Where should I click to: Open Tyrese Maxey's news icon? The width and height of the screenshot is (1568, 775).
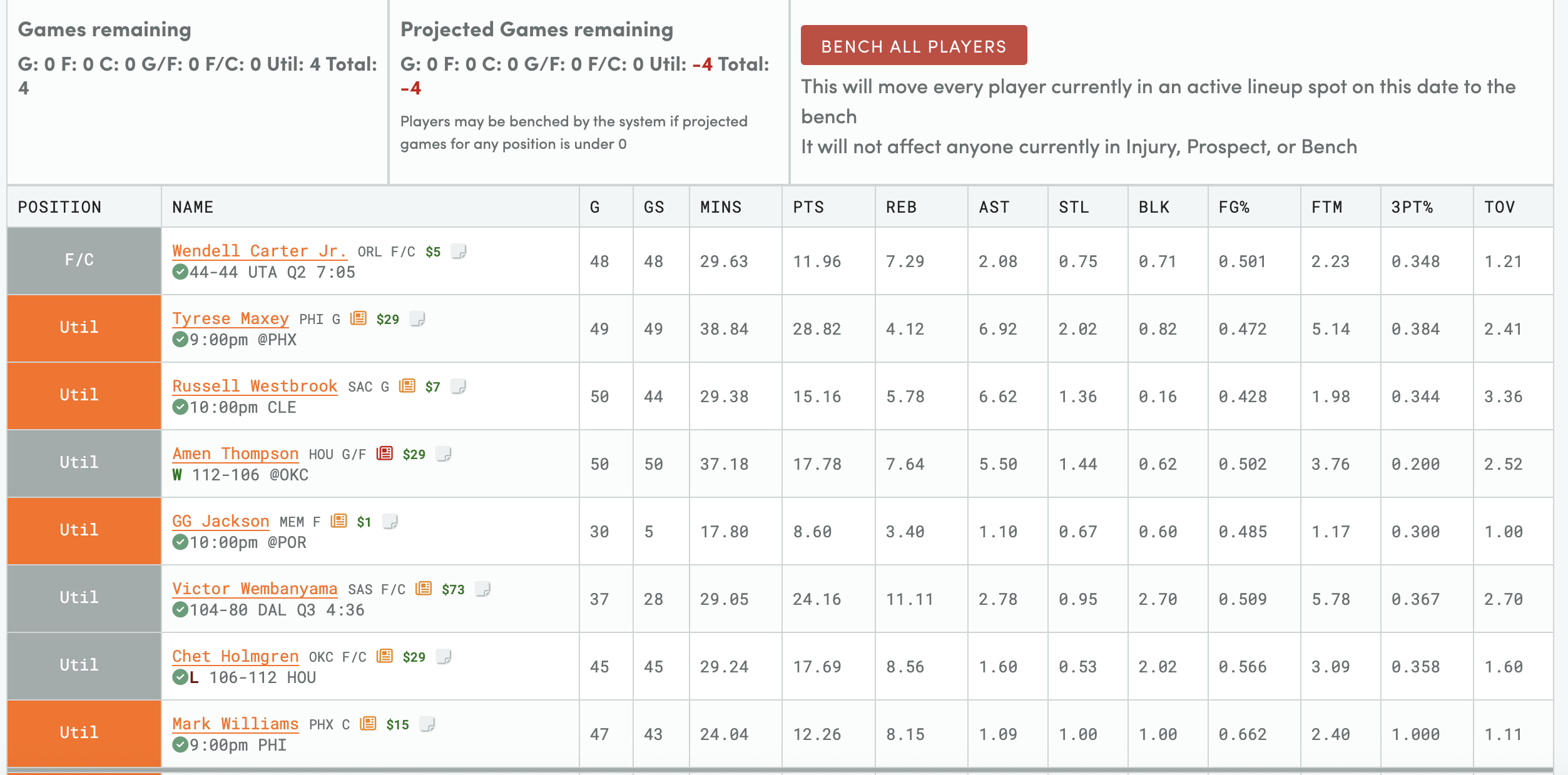pos(358,318)
